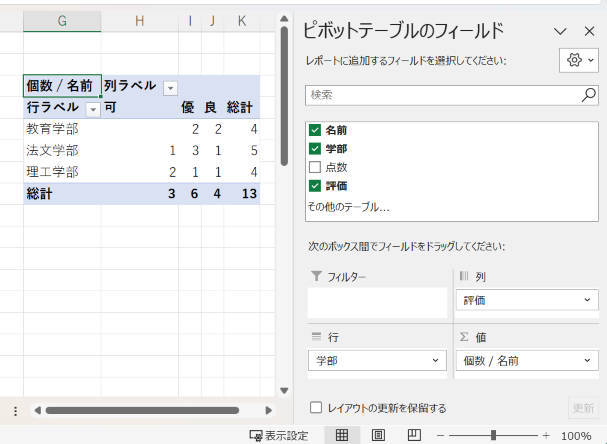607x444 pixels.
Task: Click horizontal scrollbar left arrow
Action: (x=38, y=410)
